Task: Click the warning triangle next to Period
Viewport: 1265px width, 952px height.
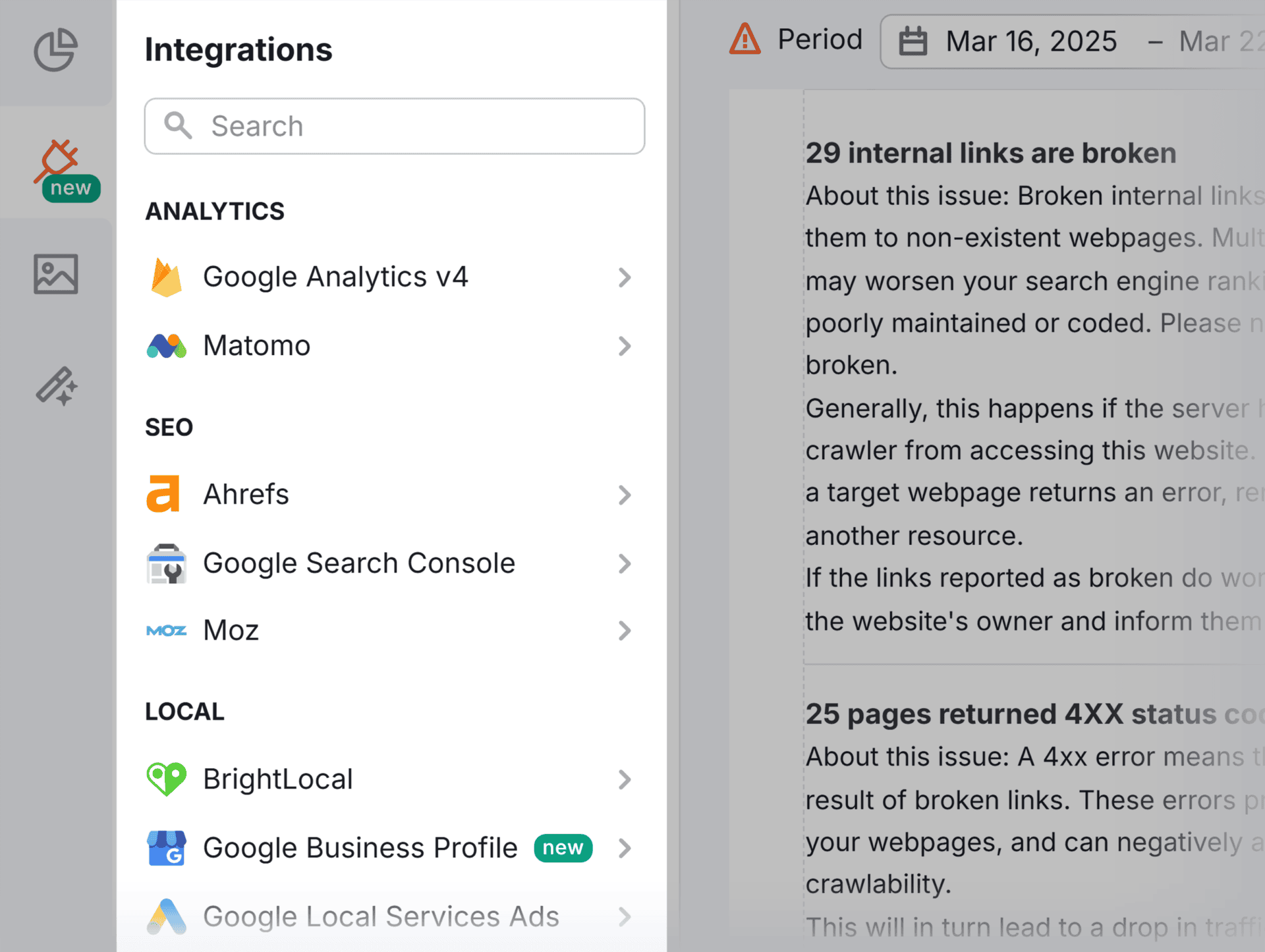Action: click(x=745, y=39)
